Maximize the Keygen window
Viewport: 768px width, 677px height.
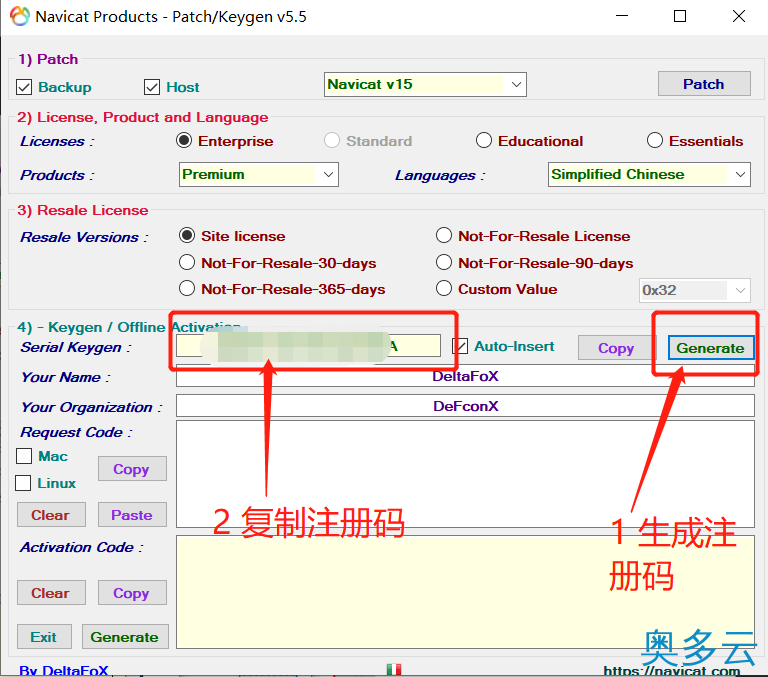point(680,16)
